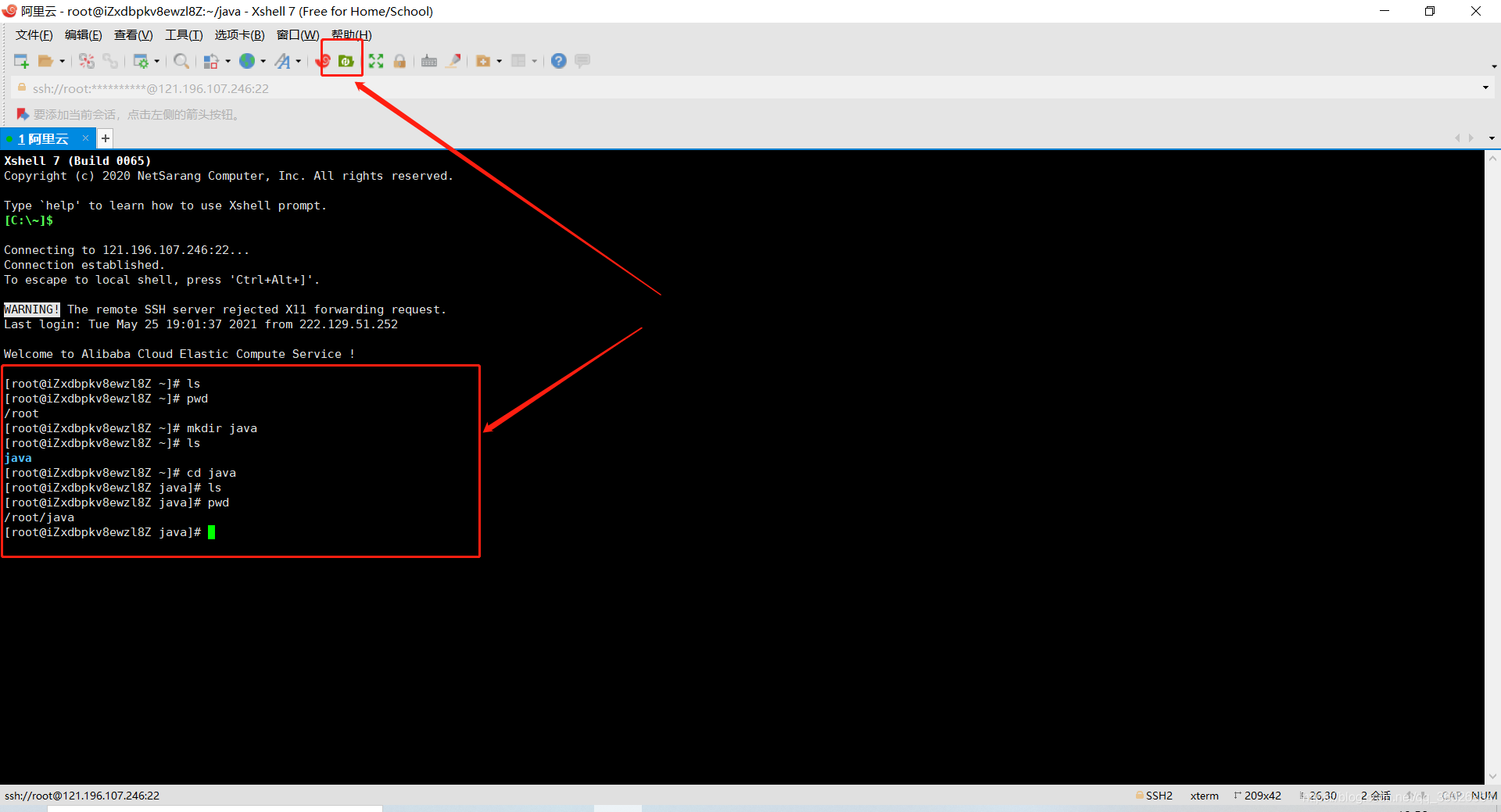Expand the Encoding globe dropdown arrow
Viewport: 1501px width, 812px height.
(x=263, y=61)
